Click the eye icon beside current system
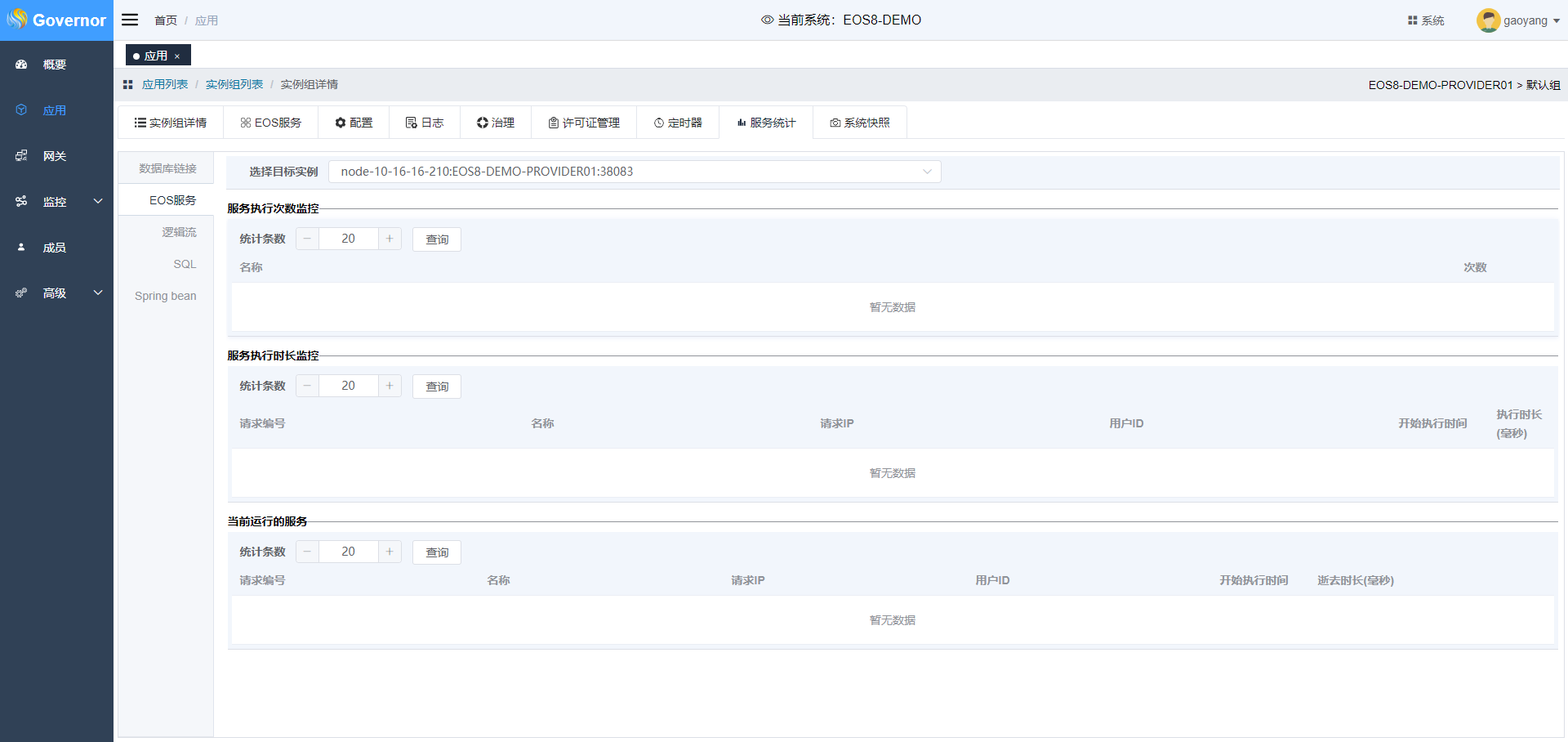Viewport: 1568px width, 742px height. (767, 20)
